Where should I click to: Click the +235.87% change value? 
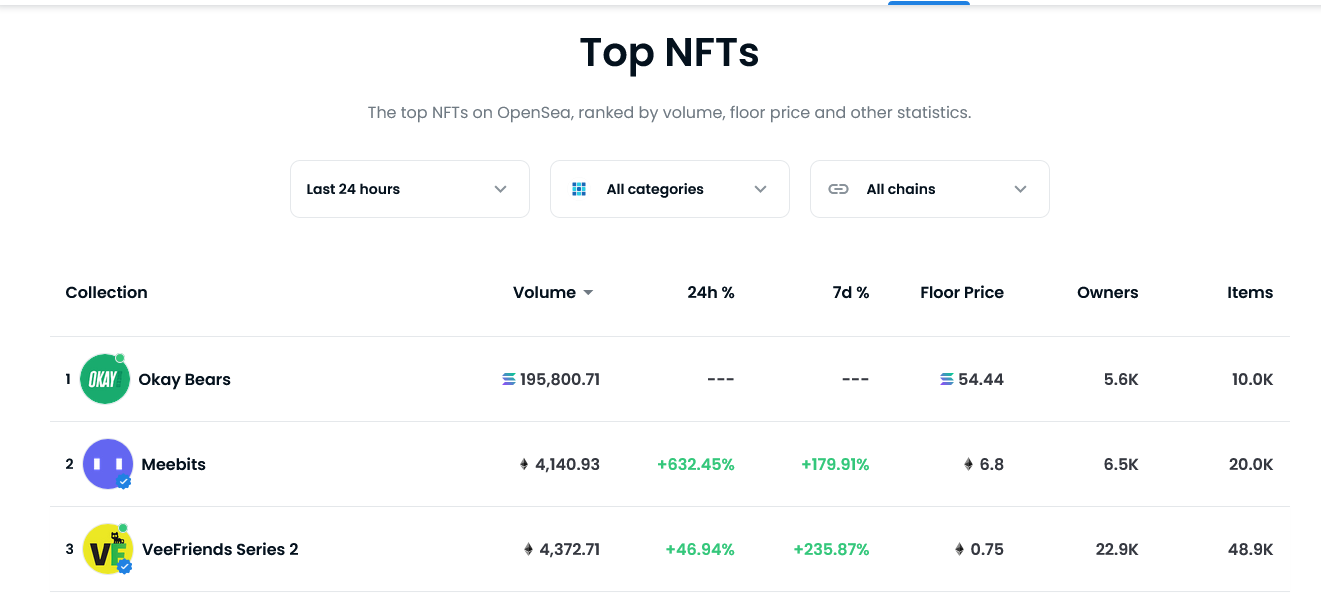[831, 549]
